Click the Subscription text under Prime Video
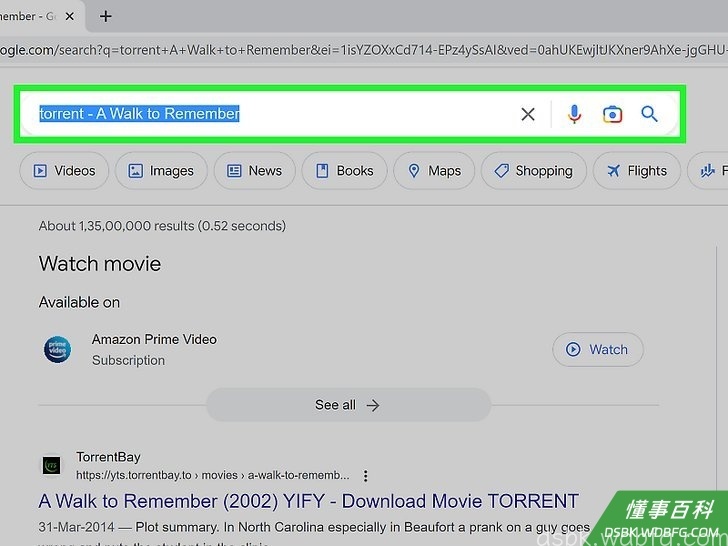Viewport: 728px width, 546px height. click(128, 360)
